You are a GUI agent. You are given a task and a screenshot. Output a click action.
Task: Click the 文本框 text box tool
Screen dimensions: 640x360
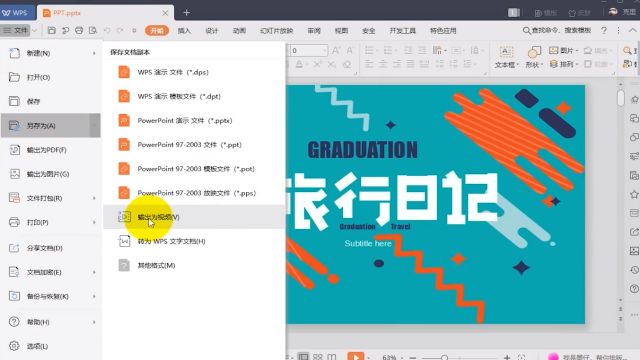click(507, 57)
